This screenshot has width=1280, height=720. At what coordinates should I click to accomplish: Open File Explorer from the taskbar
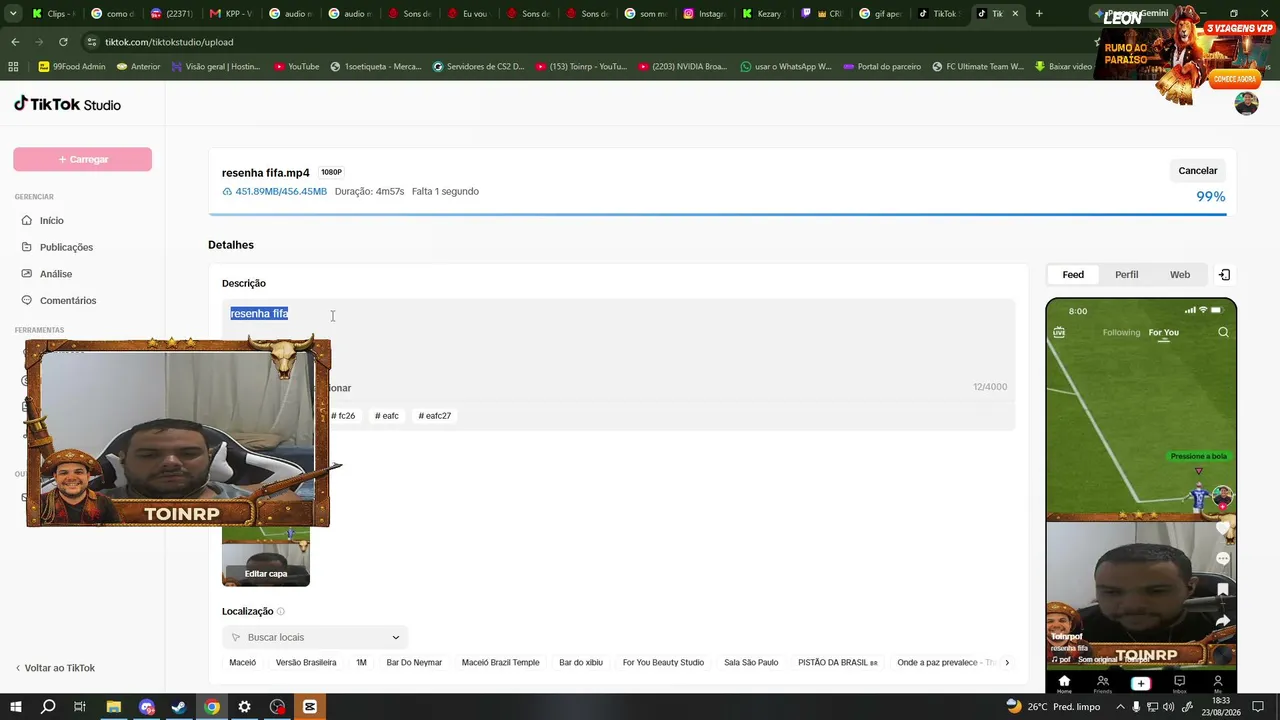tap(113, 707)
